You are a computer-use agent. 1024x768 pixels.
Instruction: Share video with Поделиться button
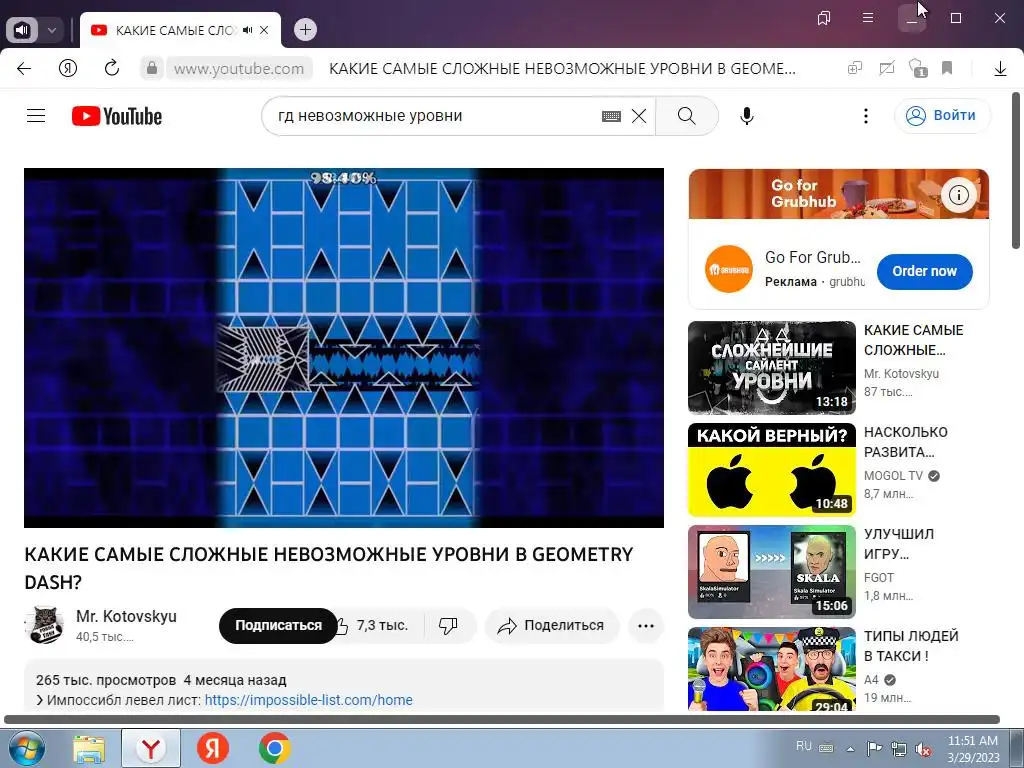pos(551,625)
